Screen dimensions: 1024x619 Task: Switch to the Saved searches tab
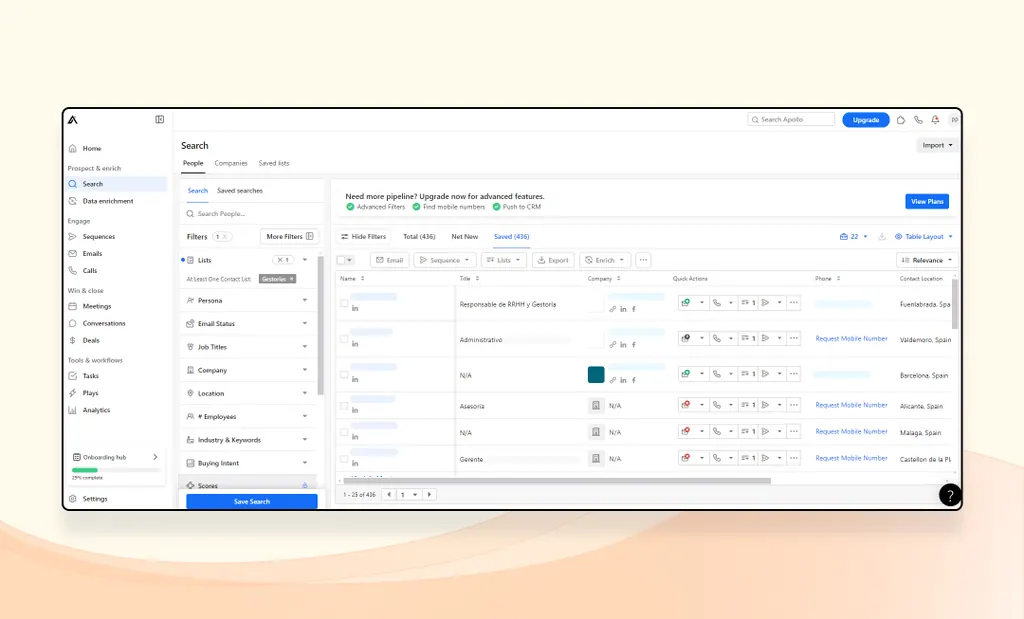click(x=240, y=191)
